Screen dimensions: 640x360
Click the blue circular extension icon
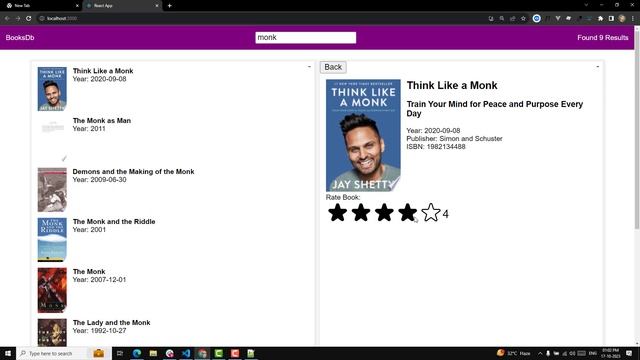click(536, 18)
